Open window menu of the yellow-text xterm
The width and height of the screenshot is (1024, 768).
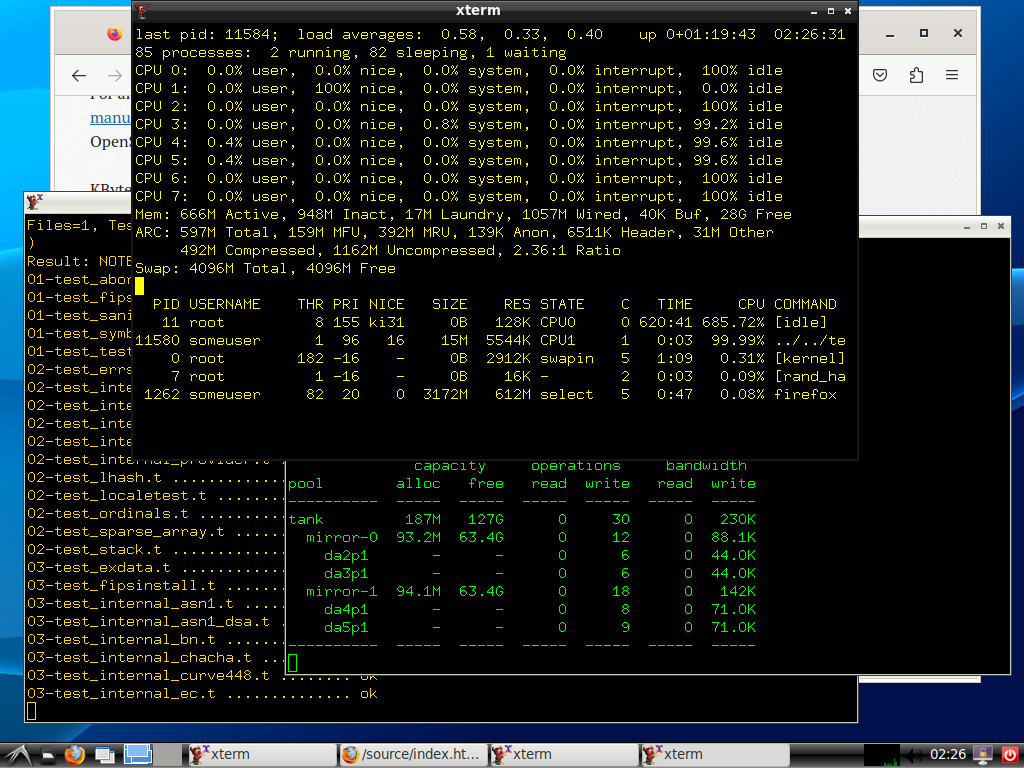click(x=34, y=200)
